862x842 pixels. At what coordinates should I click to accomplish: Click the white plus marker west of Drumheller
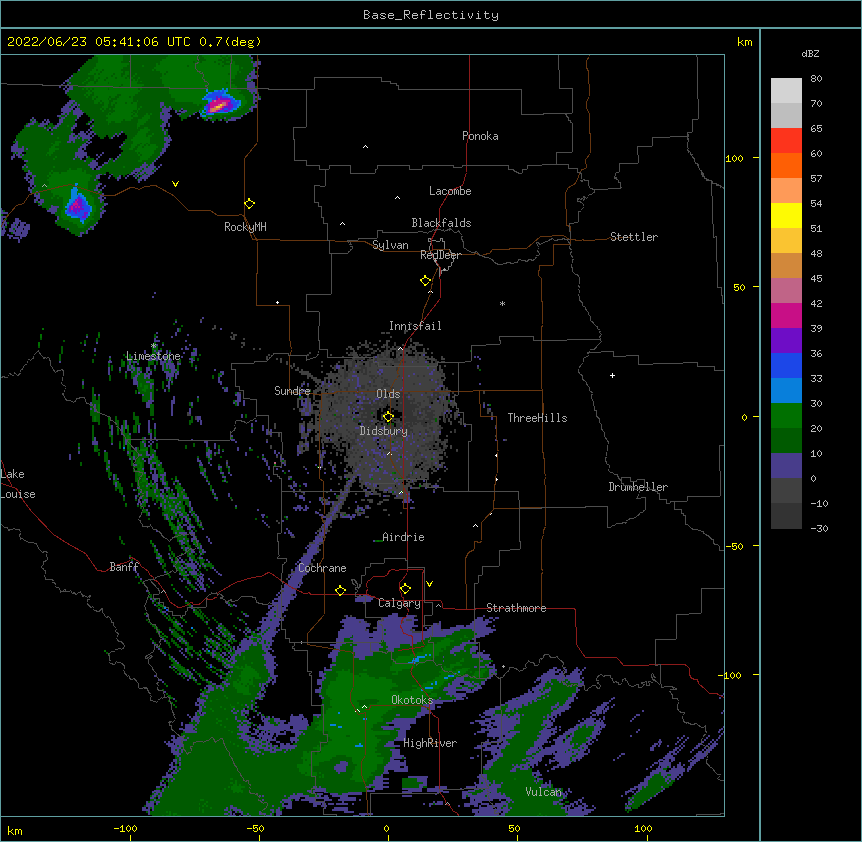coord(612,375)
